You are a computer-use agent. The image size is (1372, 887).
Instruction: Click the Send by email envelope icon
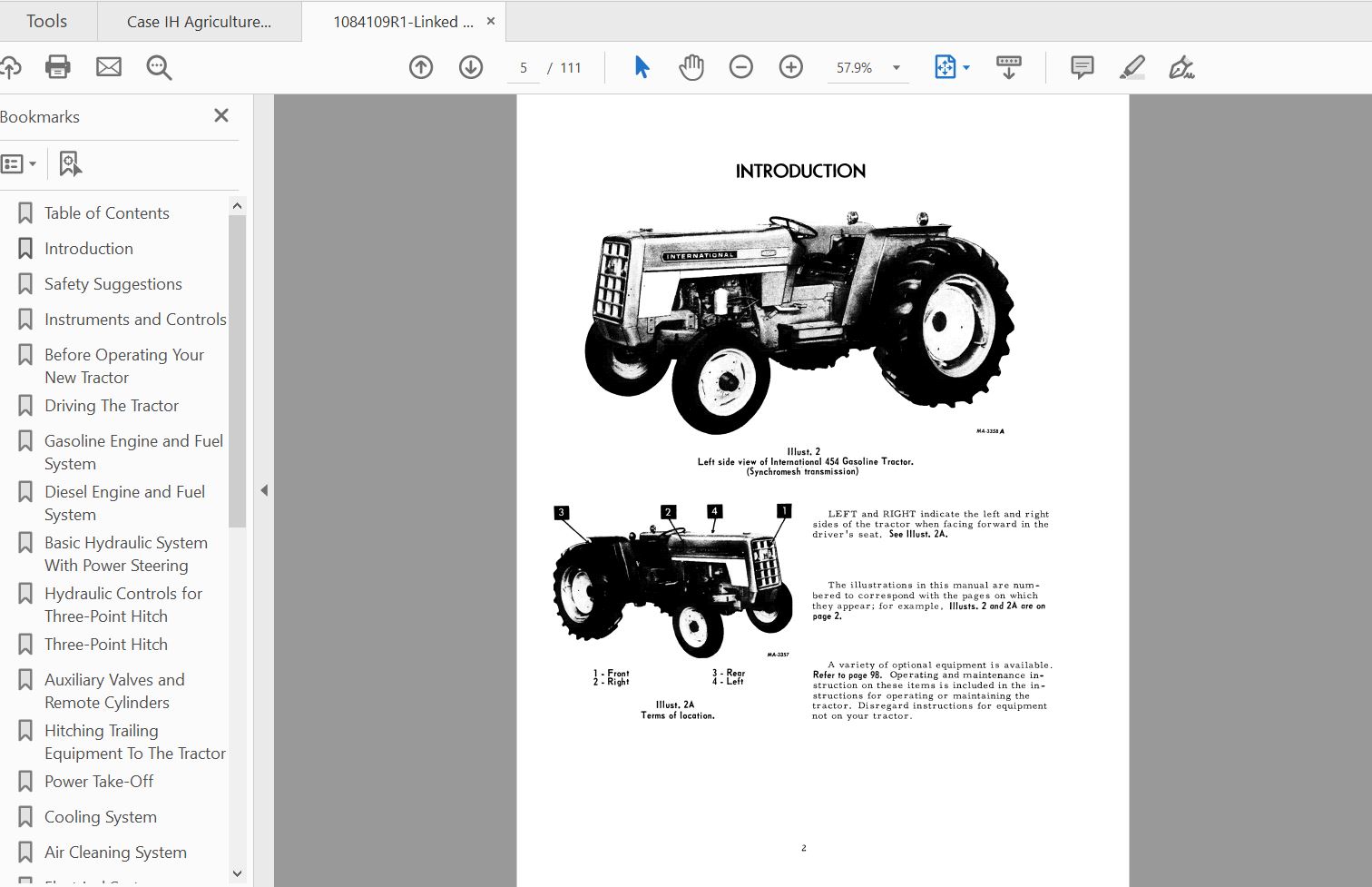point(109,67)
